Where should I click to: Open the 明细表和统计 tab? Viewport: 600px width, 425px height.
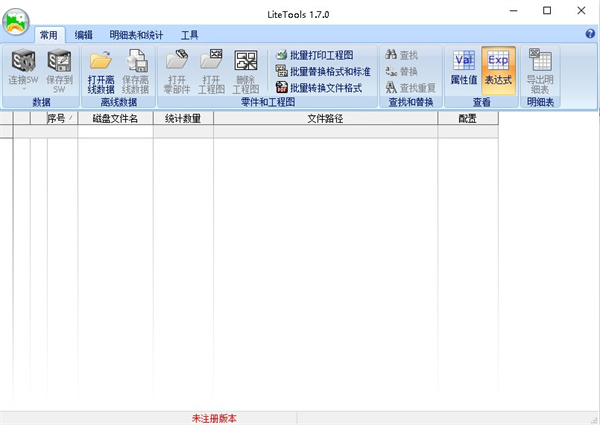click(x=136, y=35)
